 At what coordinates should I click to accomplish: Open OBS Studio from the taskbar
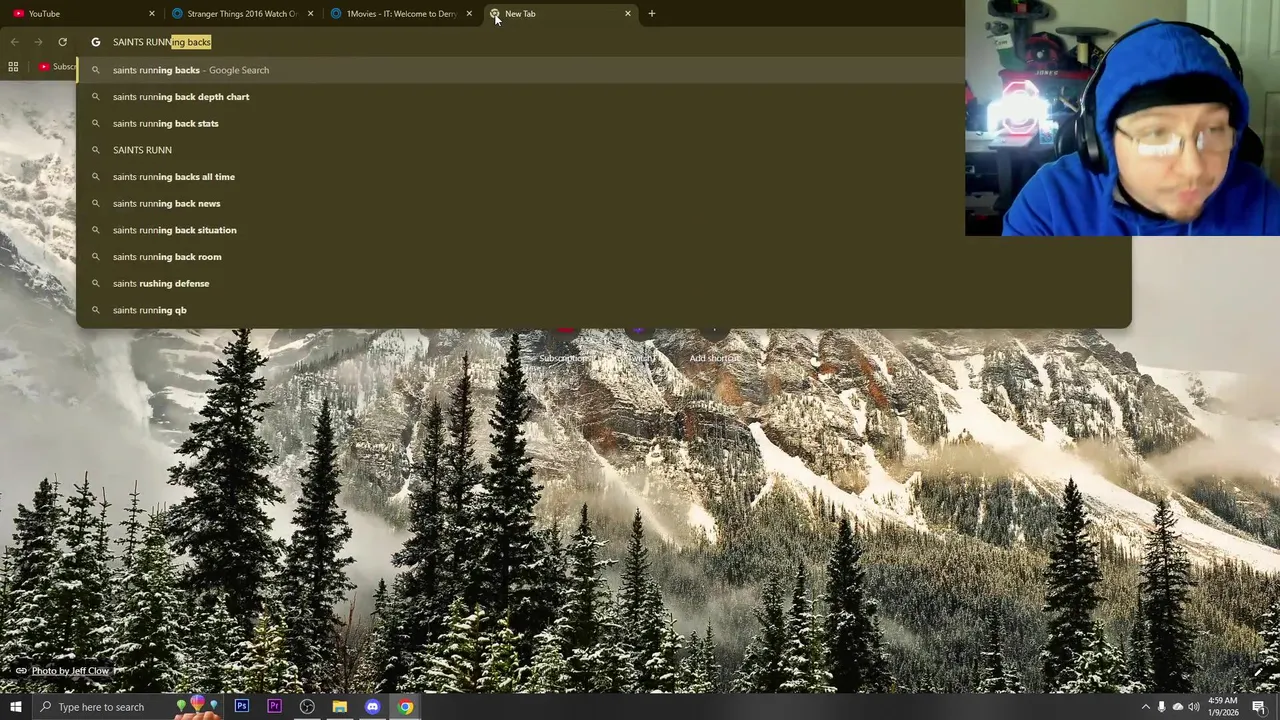coord(307,707)
